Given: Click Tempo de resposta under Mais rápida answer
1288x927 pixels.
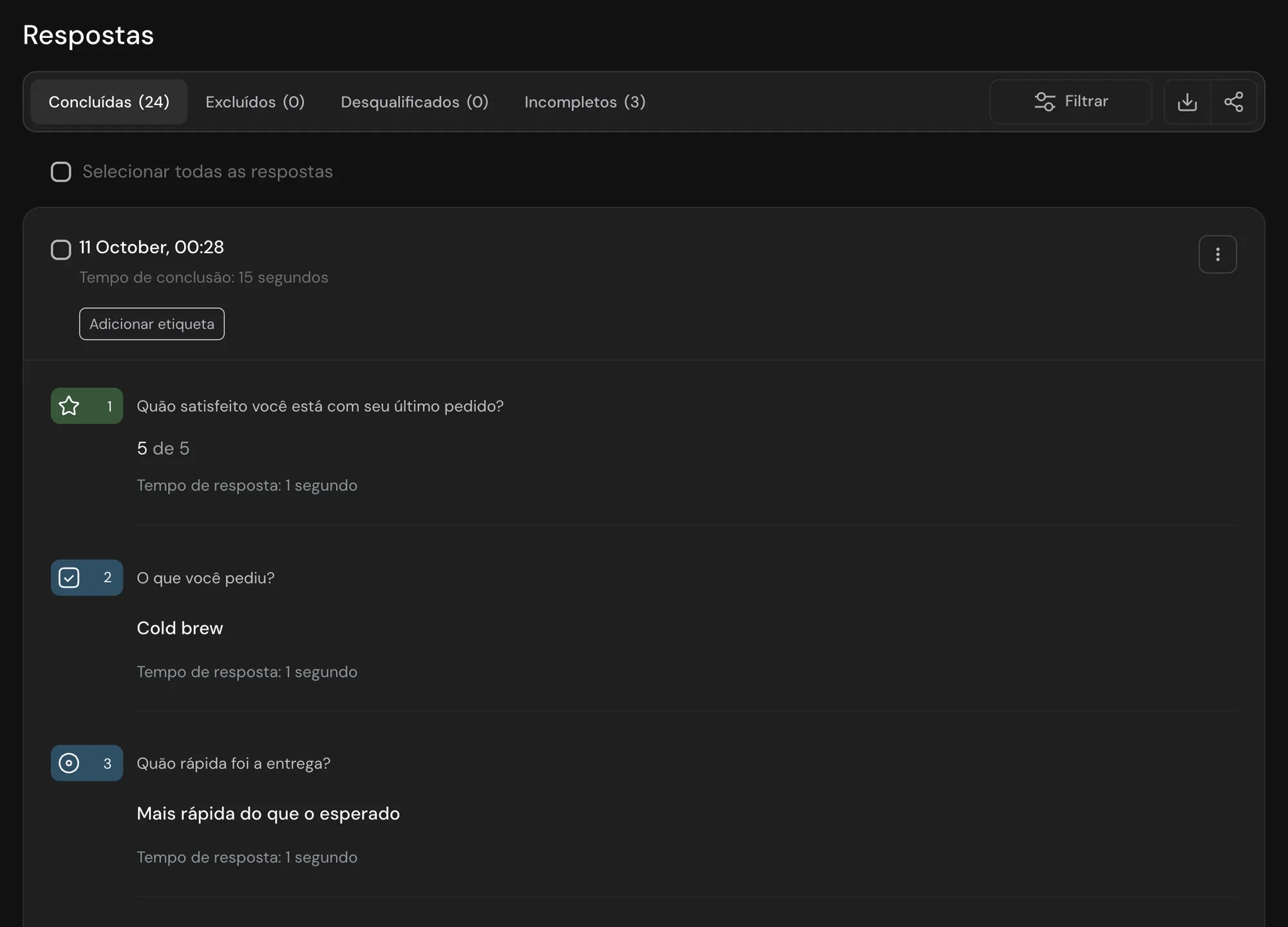Looking at the screenshot, I should click(x=247, y=857).
